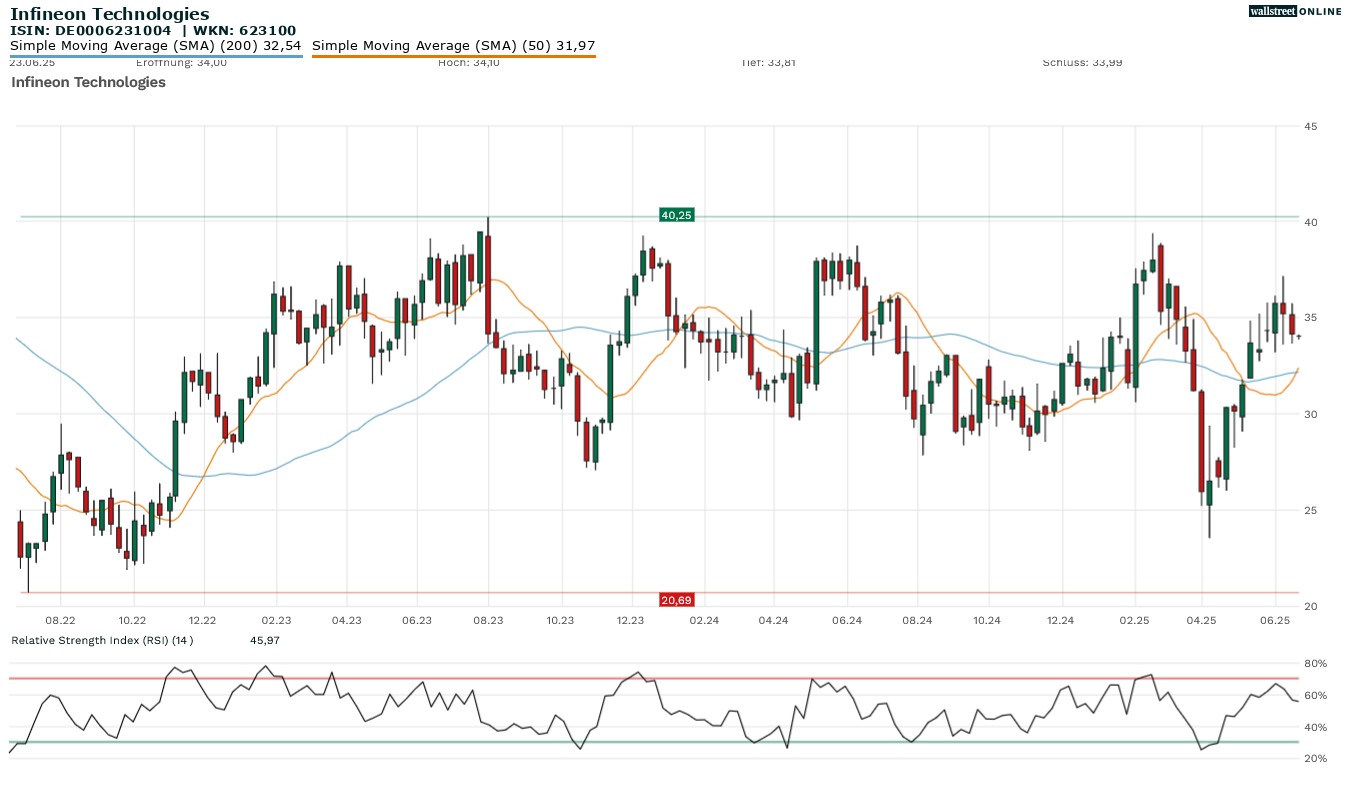Viewport: 1349px width, 786px height.
Task: Click the 20% RSI axis label
Action: tap(1314, 758)
